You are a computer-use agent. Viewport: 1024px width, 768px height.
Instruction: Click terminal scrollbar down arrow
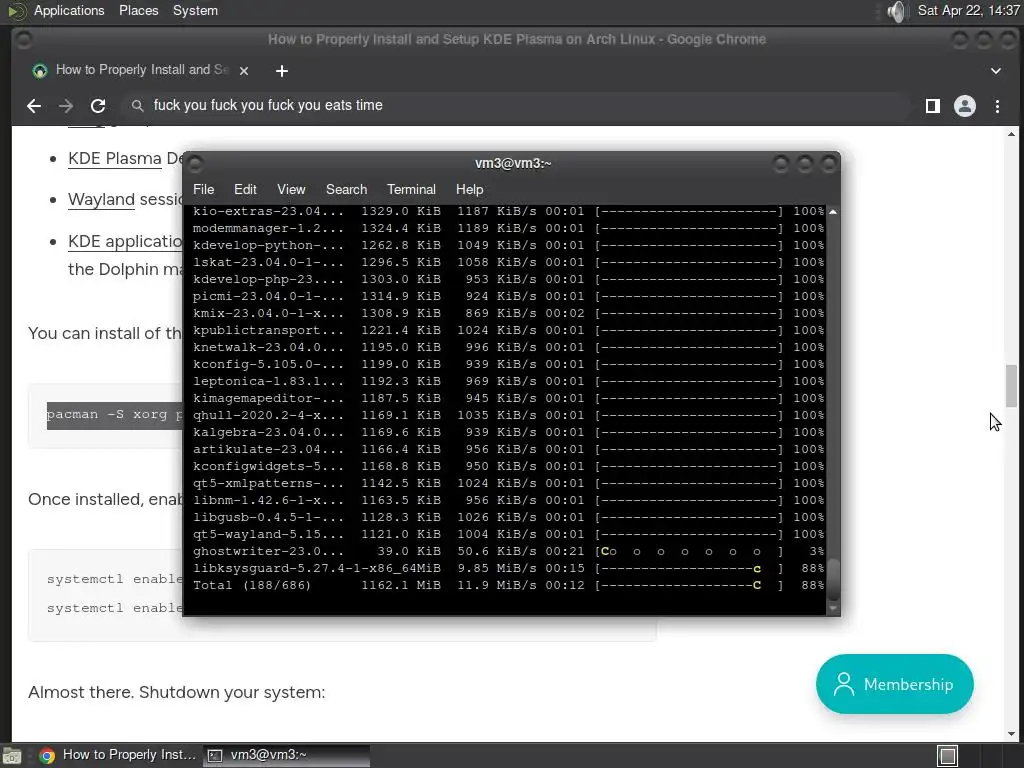pos(833,608)
